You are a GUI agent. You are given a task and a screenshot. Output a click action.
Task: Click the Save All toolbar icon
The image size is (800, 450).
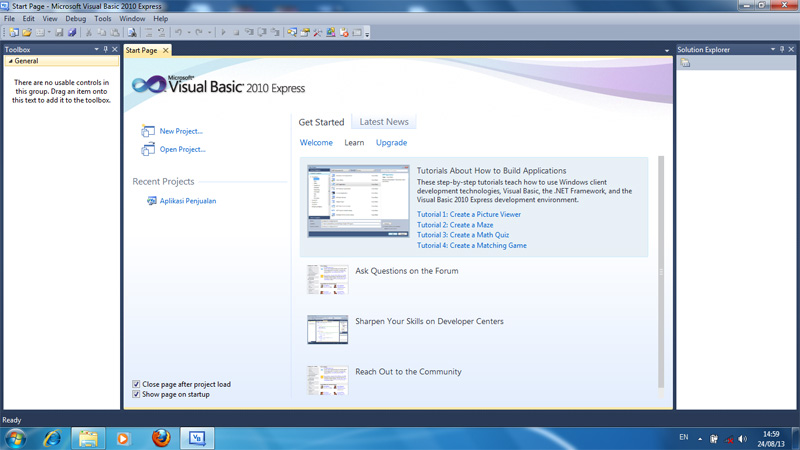click(x=72, y=33)
